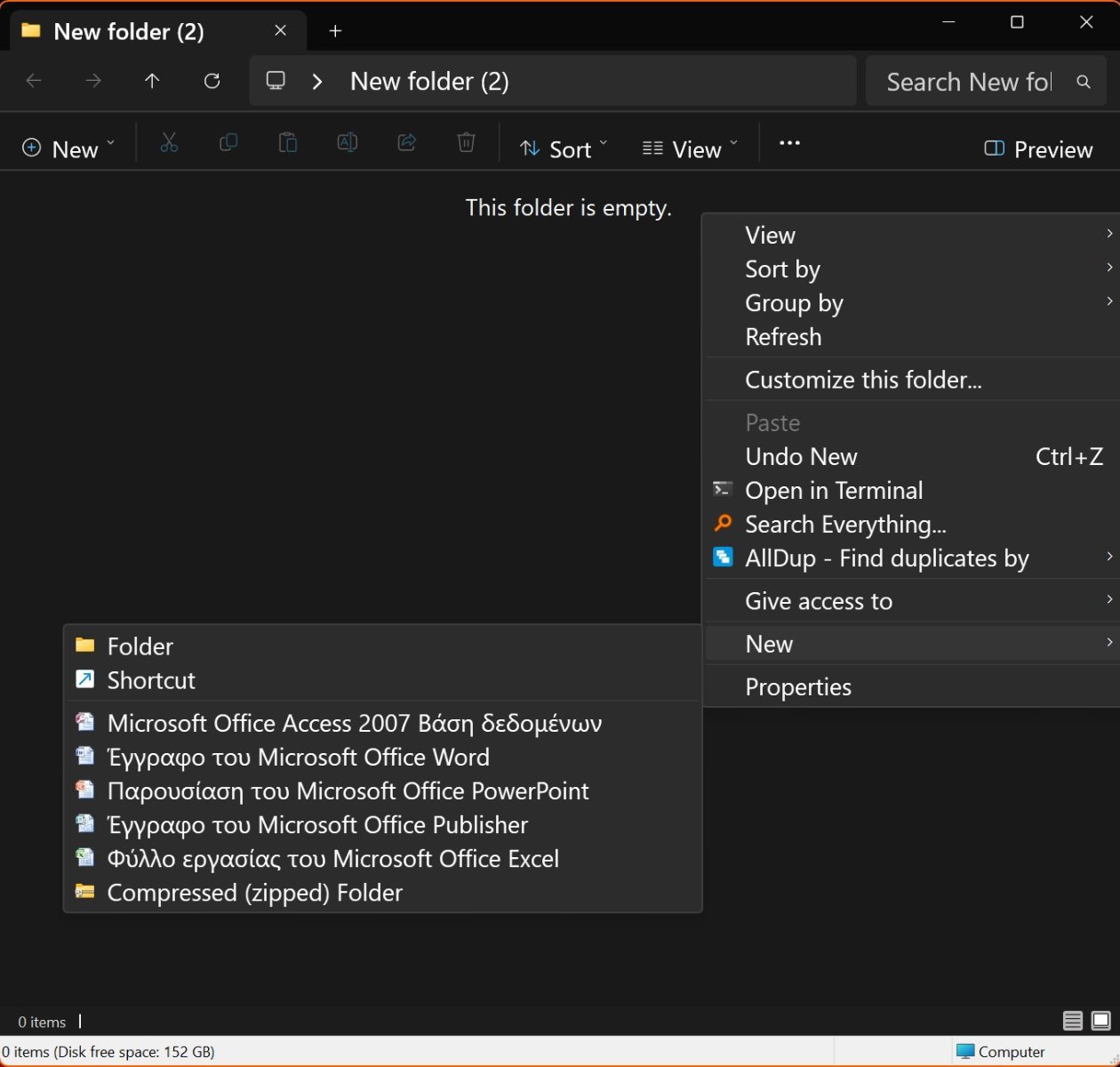Click the Rename icon in toolbar
Screen dimensions: 1120x1067
[347, 142]
